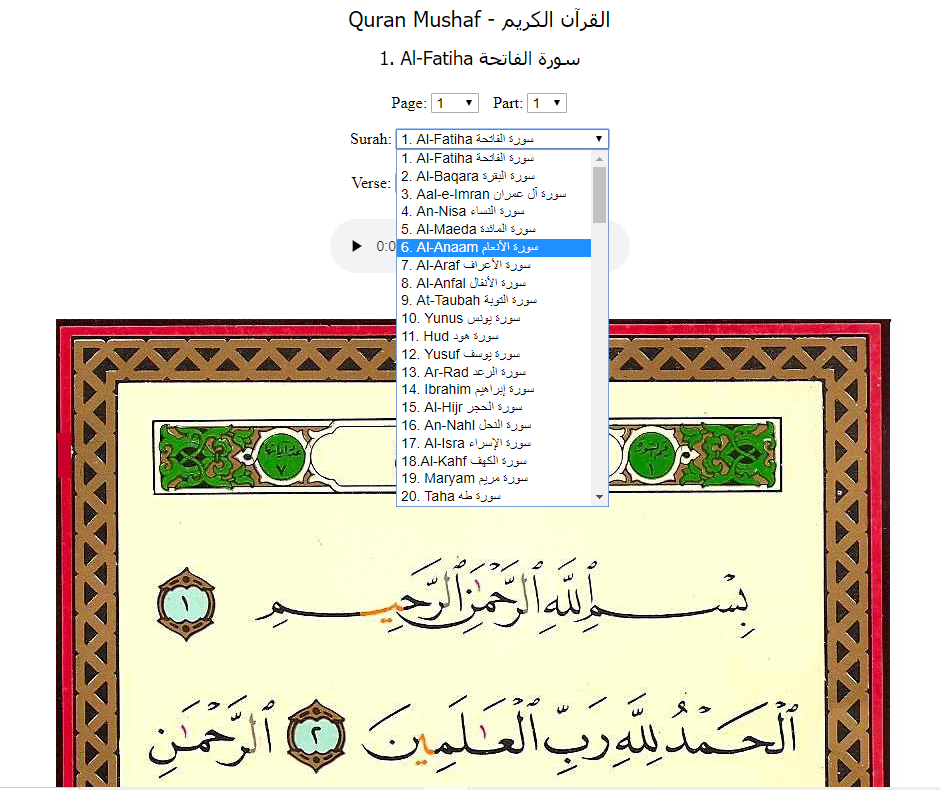Viewport: 940px width, 790px height.
Task: Click the right green circle ornament in header
Action: point(651,457)
